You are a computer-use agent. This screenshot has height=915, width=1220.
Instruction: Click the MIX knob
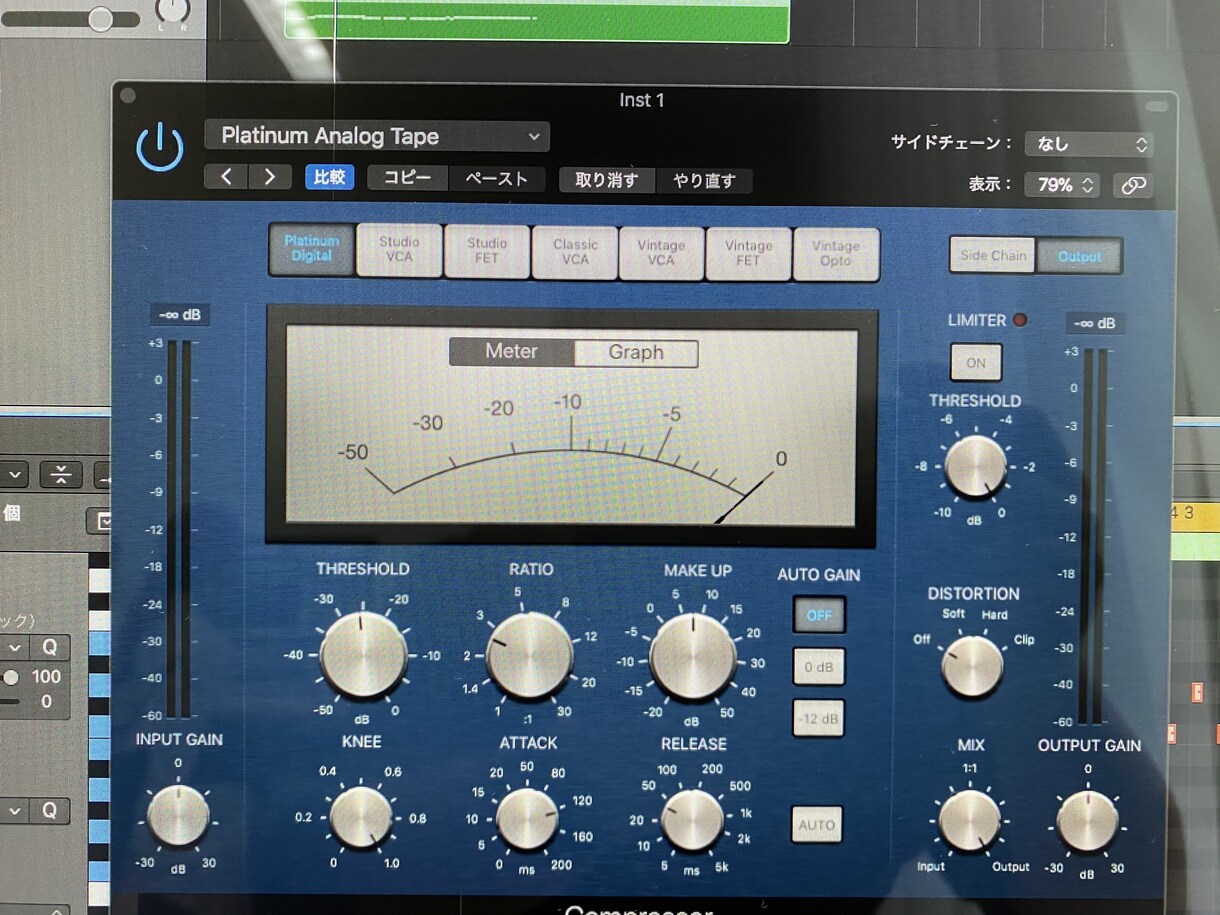970,821
